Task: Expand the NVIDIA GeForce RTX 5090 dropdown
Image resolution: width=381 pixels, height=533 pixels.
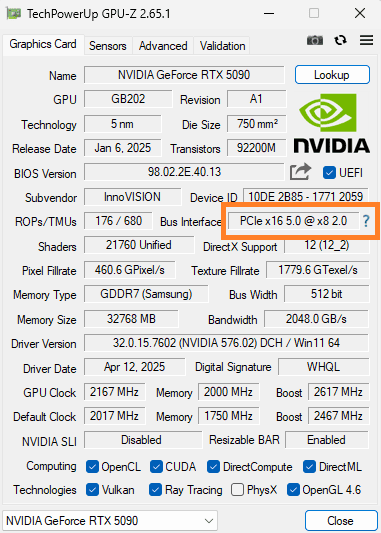Action: [x=110, y=520]
